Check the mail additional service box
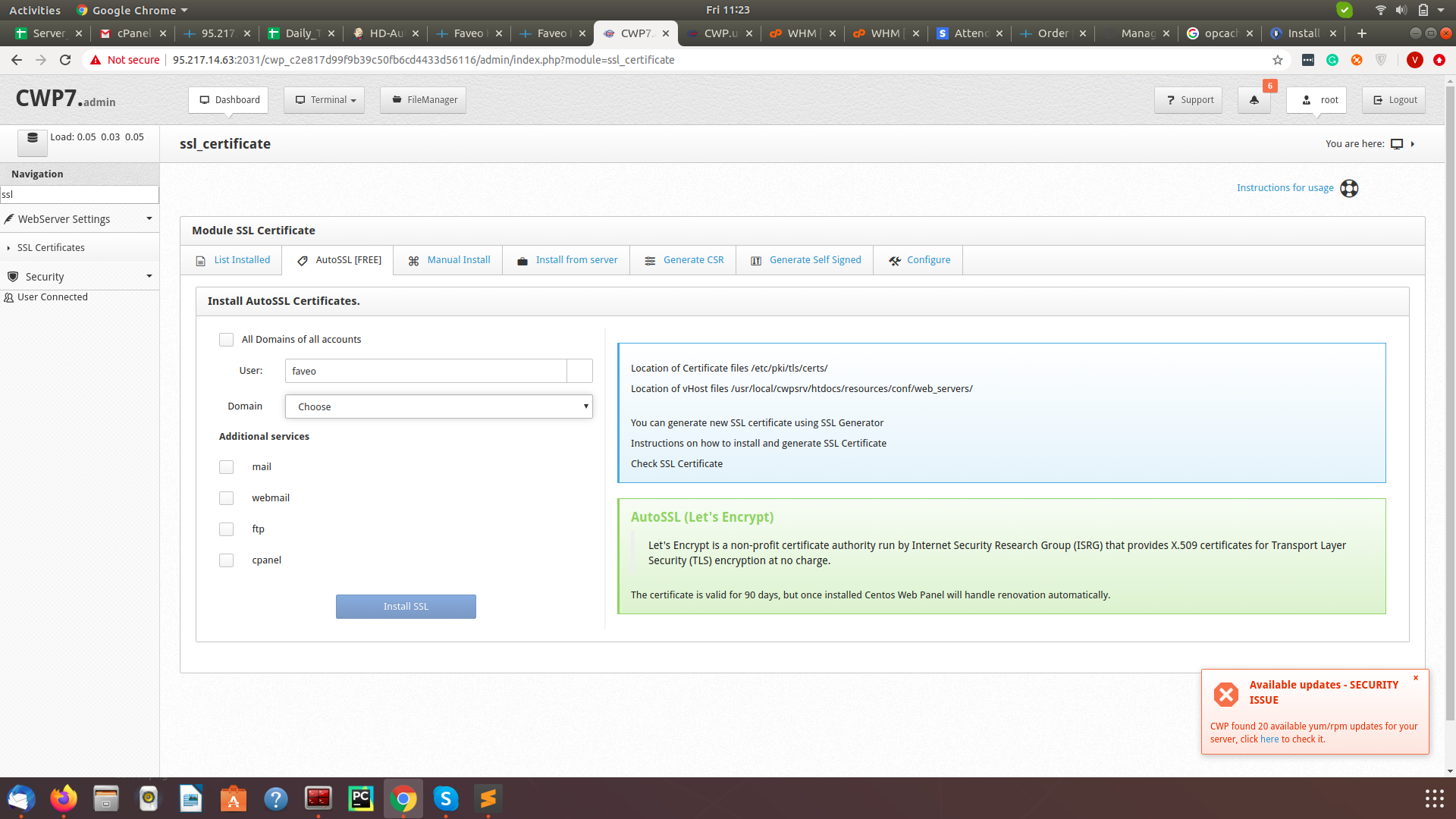 coord(226,467)
